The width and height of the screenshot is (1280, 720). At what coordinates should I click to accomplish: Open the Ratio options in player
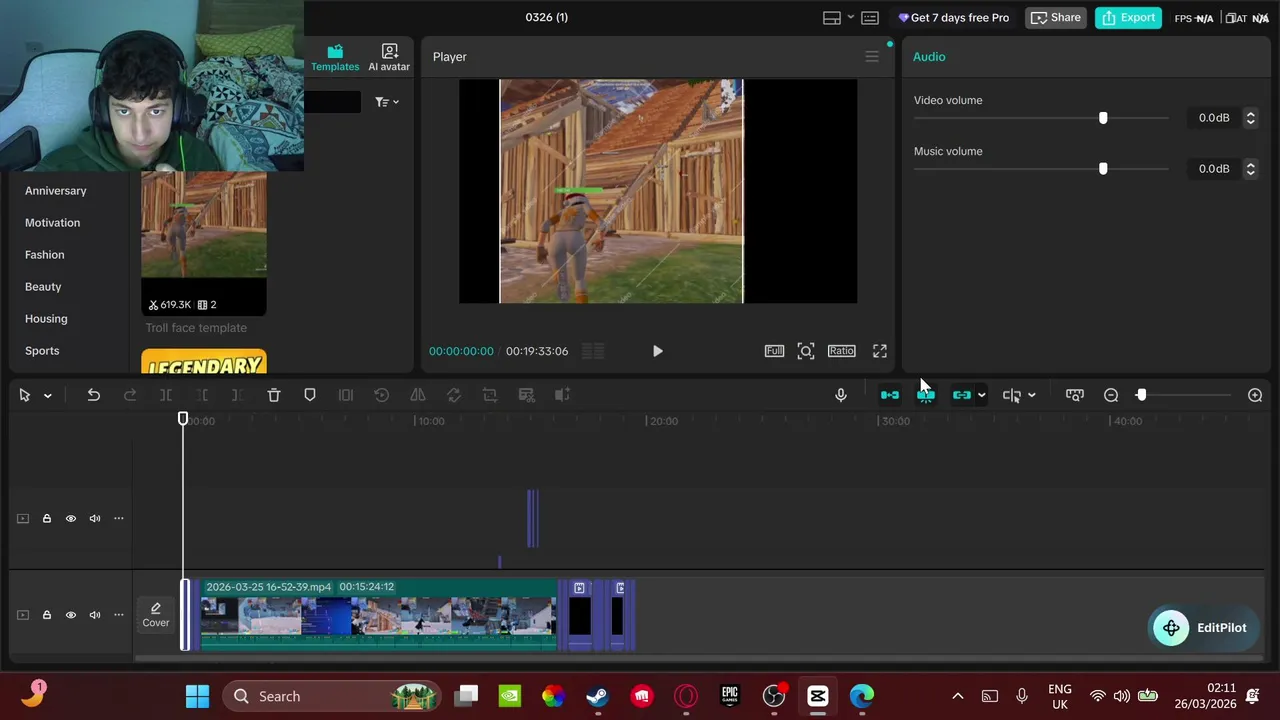pos(841,351)
